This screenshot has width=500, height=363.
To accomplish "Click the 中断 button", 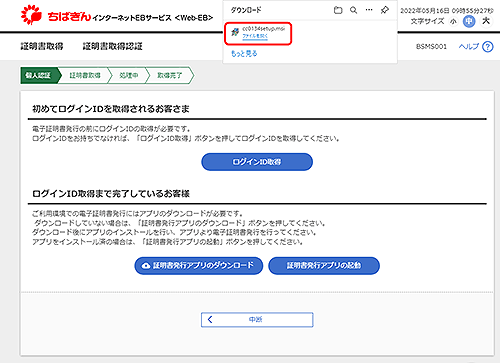I will pos(257,320).
